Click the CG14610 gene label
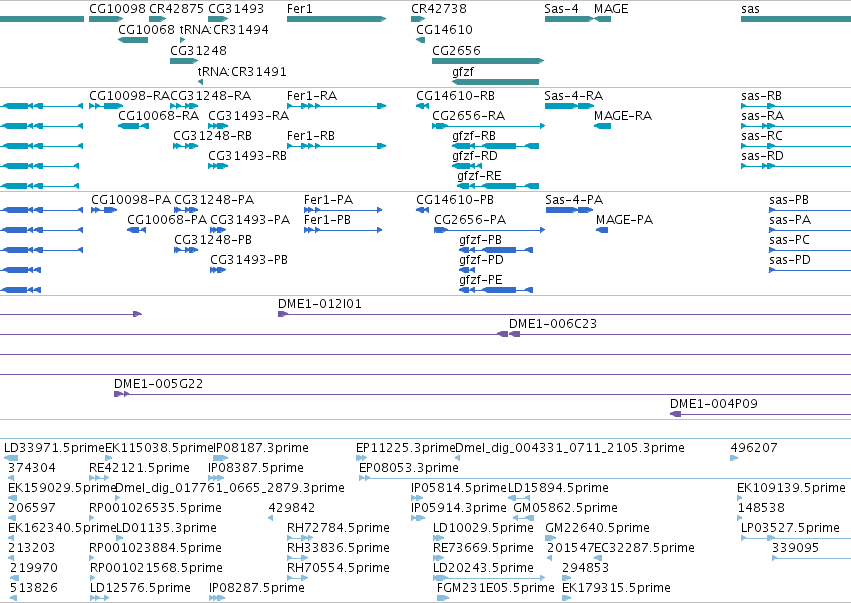 [x=444, y=29]
